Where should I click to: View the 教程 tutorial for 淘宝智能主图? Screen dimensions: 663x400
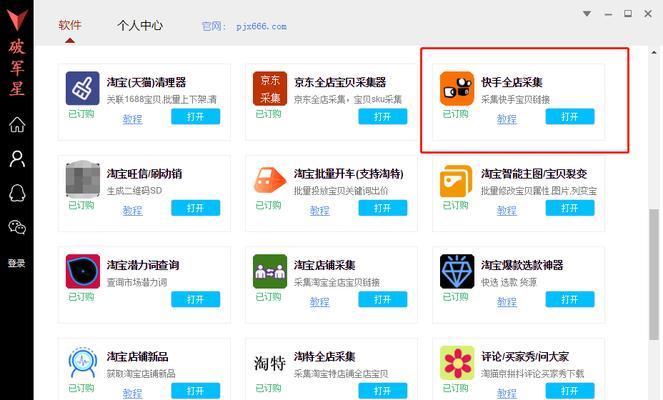point(507,211)
